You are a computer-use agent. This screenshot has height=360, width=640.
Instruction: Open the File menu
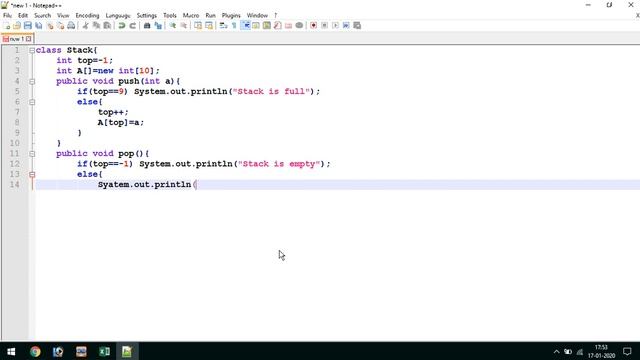click(7, 16)
